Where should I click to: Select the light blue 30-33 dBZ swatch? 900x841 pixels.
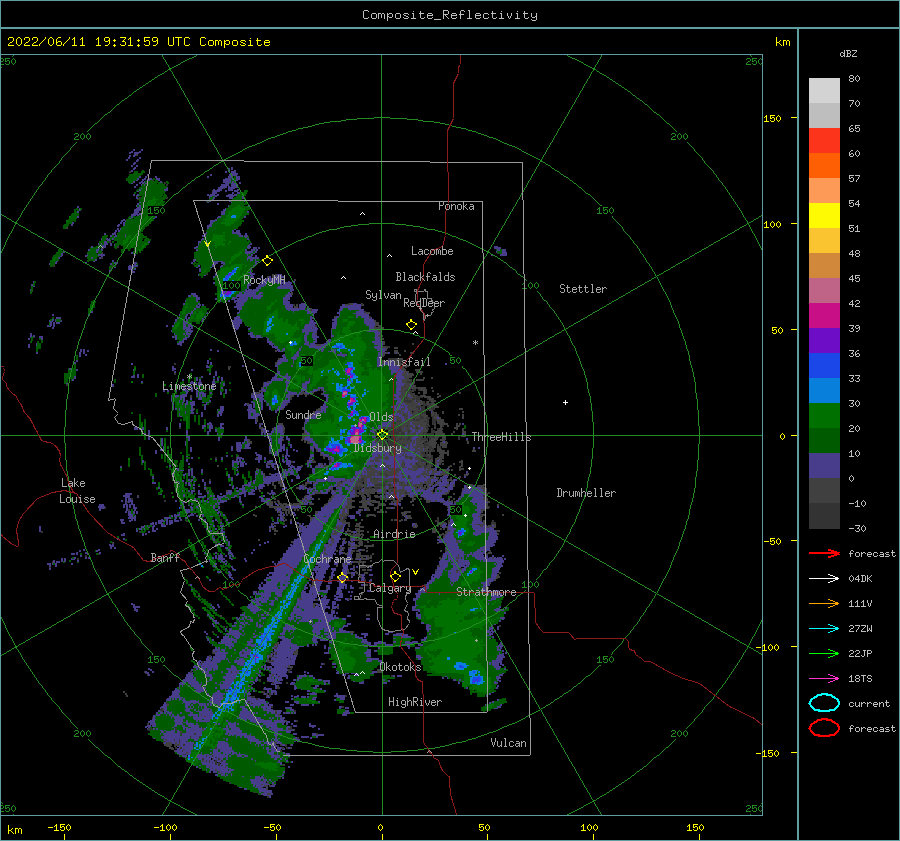click(x=824, y=390)
